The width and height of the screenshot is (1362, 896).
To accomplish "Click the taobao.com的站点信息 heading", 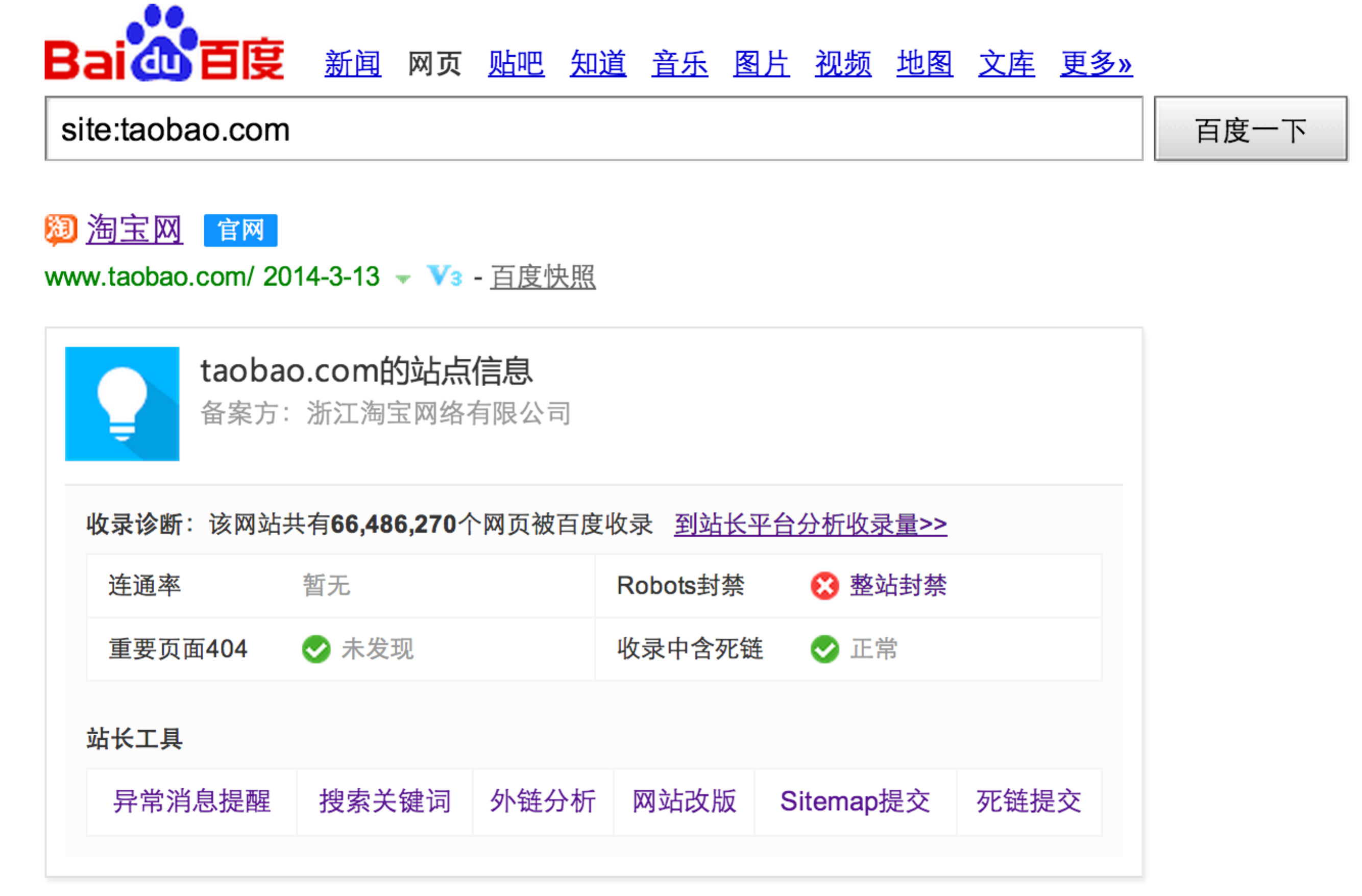I will tap(366, 371).
